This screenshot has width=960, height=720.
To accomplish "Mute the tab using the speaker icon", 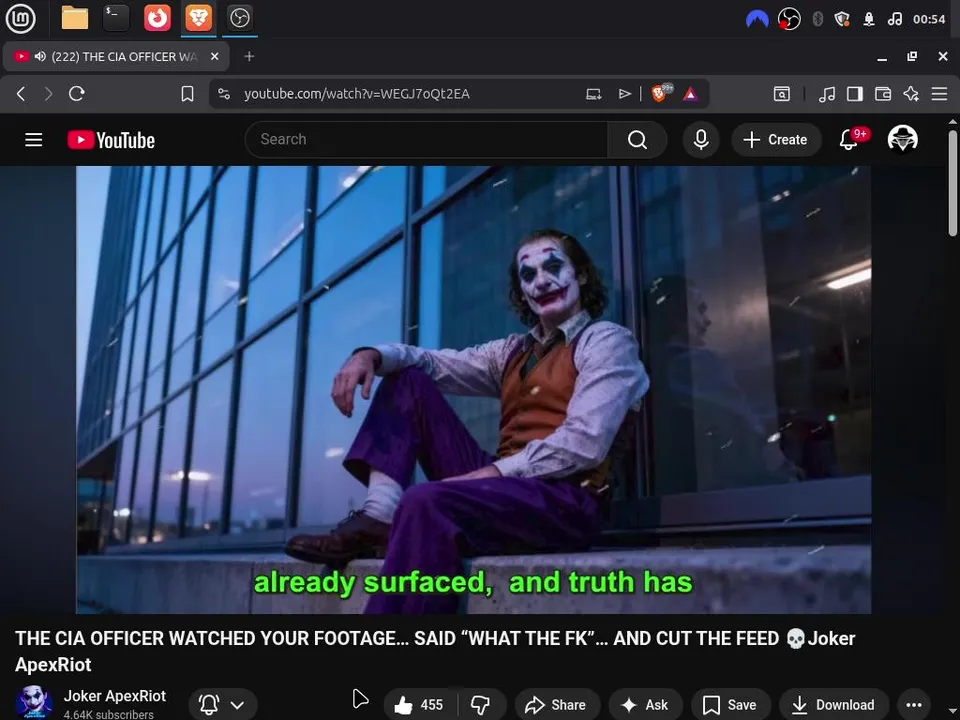I will (x=40, y=56).
